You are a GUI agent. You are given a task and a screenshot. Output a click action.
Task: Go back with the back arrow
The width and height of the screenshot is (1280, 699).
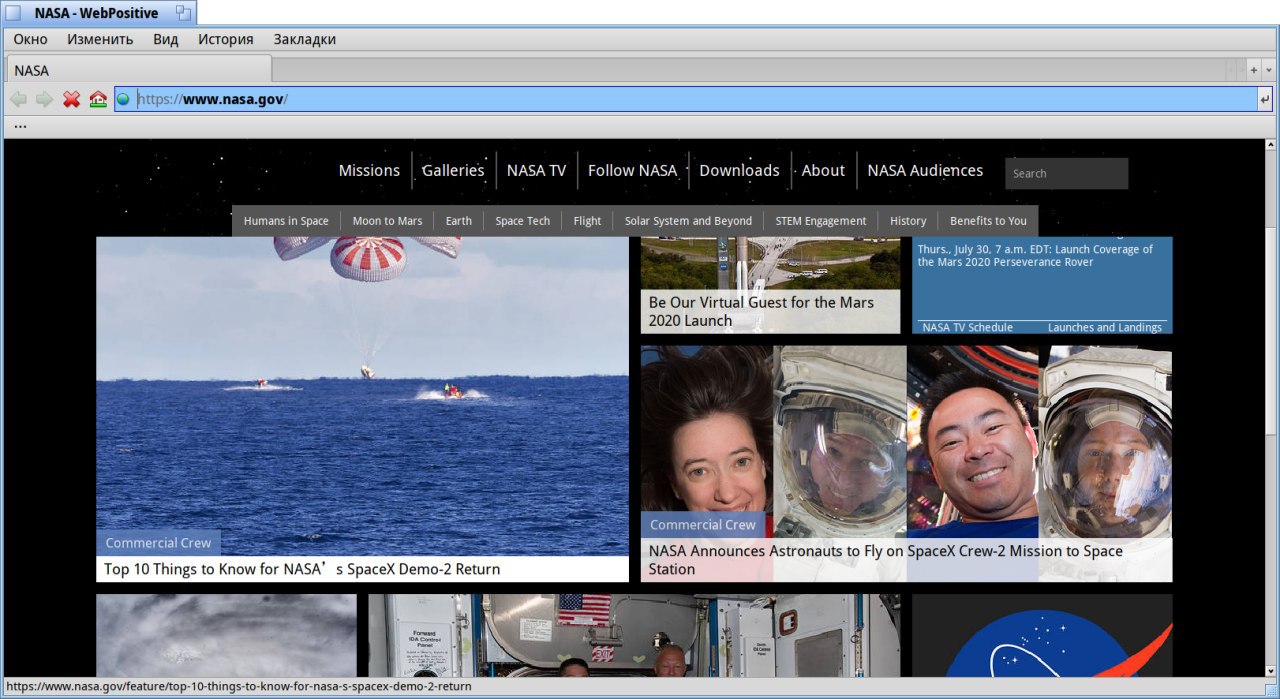[18, 99]
